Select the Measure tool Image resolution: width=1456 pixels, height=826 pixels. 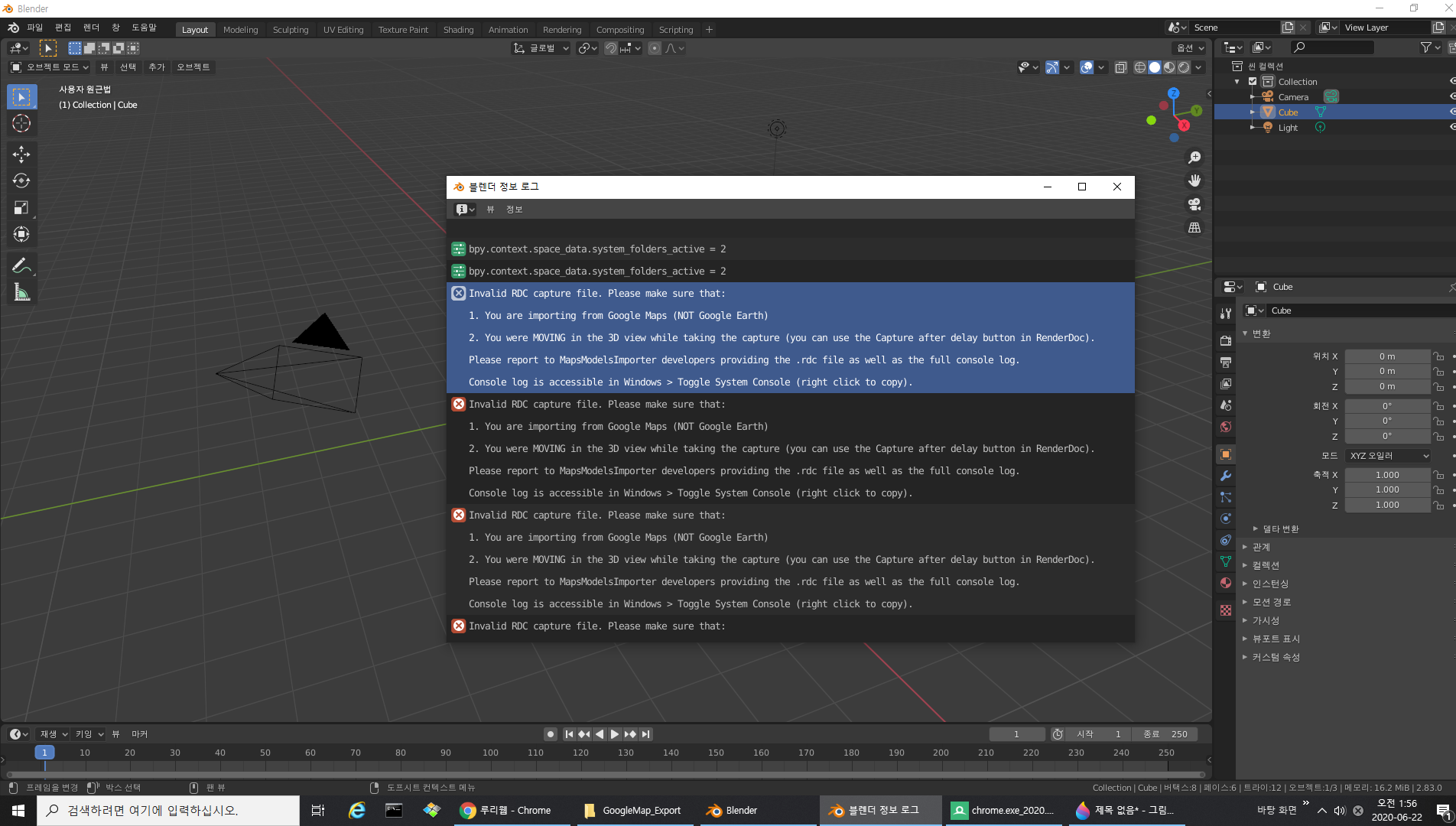(x=21, y=291)
